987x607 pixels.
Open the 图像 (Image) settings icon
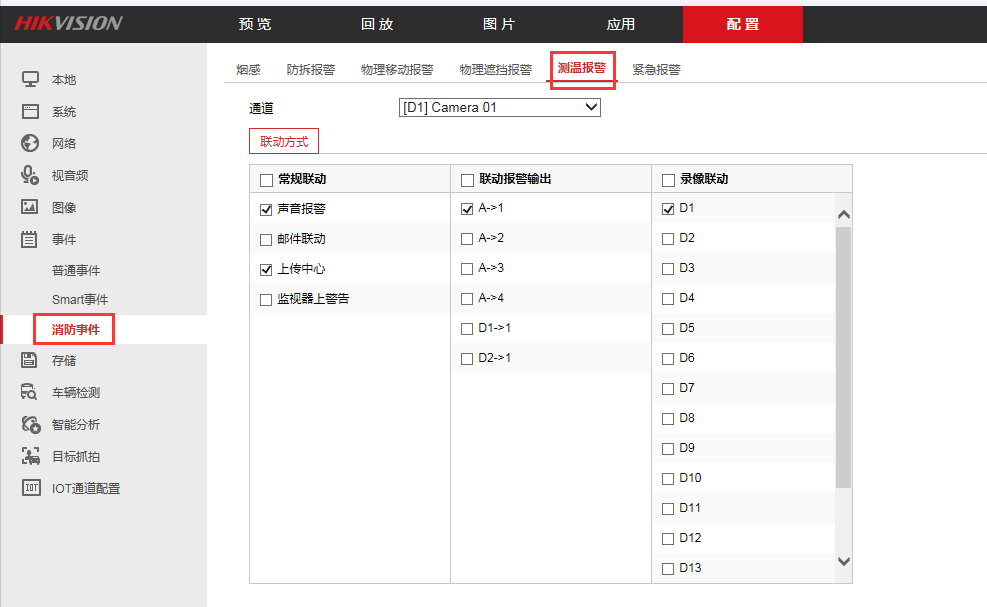[x=28, y=207]
